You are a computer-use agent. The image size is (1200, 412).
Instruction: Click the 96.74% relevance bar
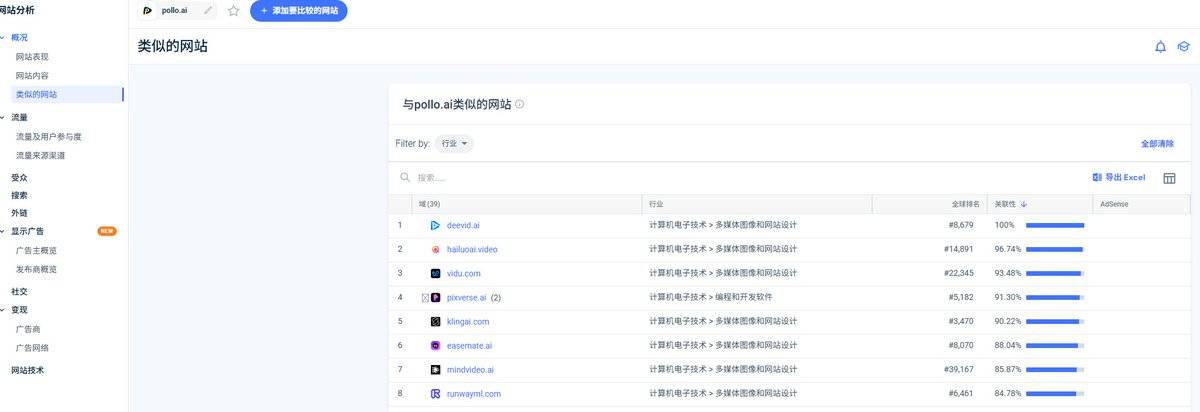[x=1055, y=249]
